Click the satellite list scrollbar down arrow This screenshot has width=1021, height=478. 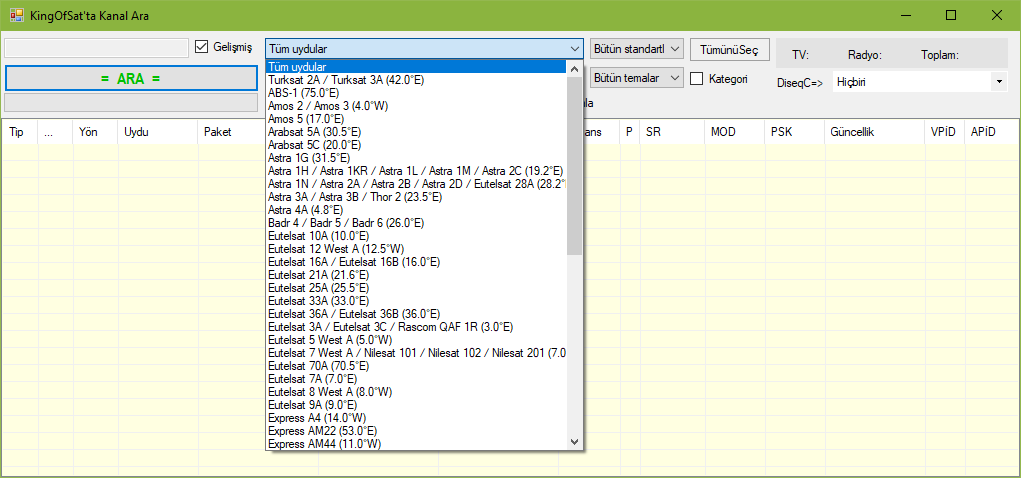574,441
